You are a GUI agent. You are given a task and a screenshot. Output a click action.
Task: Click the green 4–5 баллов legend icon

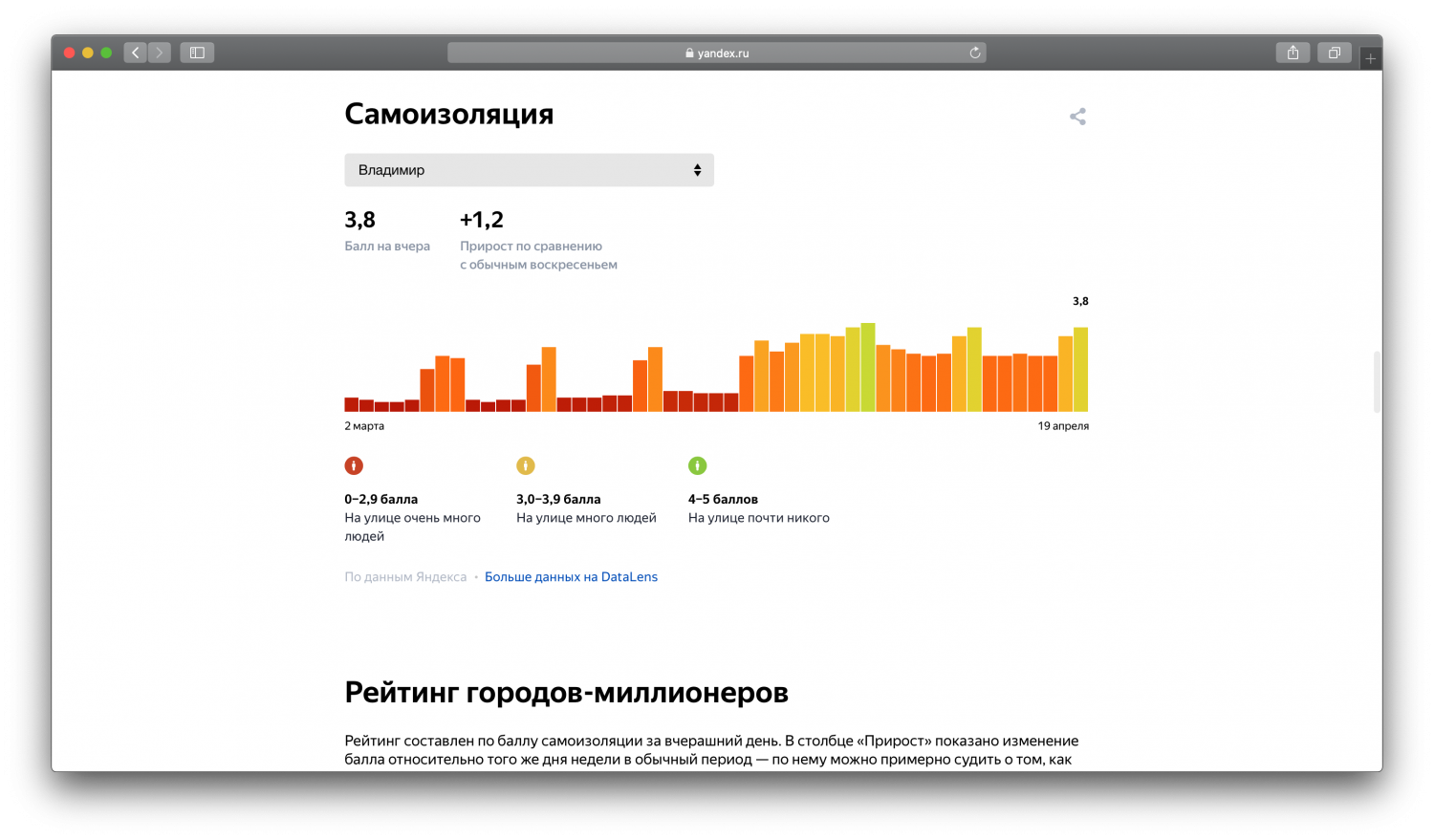coord(698,465)
